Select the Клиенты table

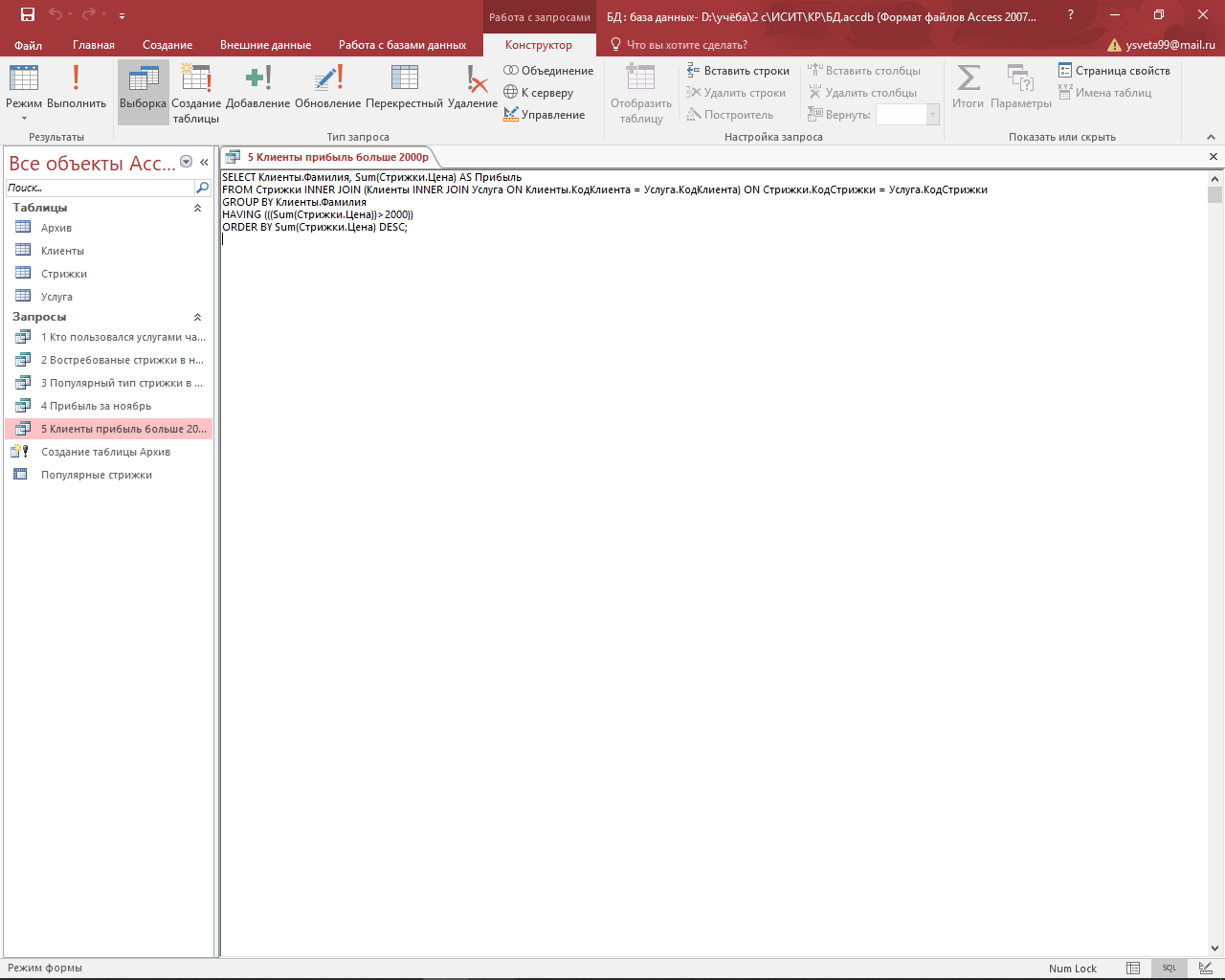[108, 251]
